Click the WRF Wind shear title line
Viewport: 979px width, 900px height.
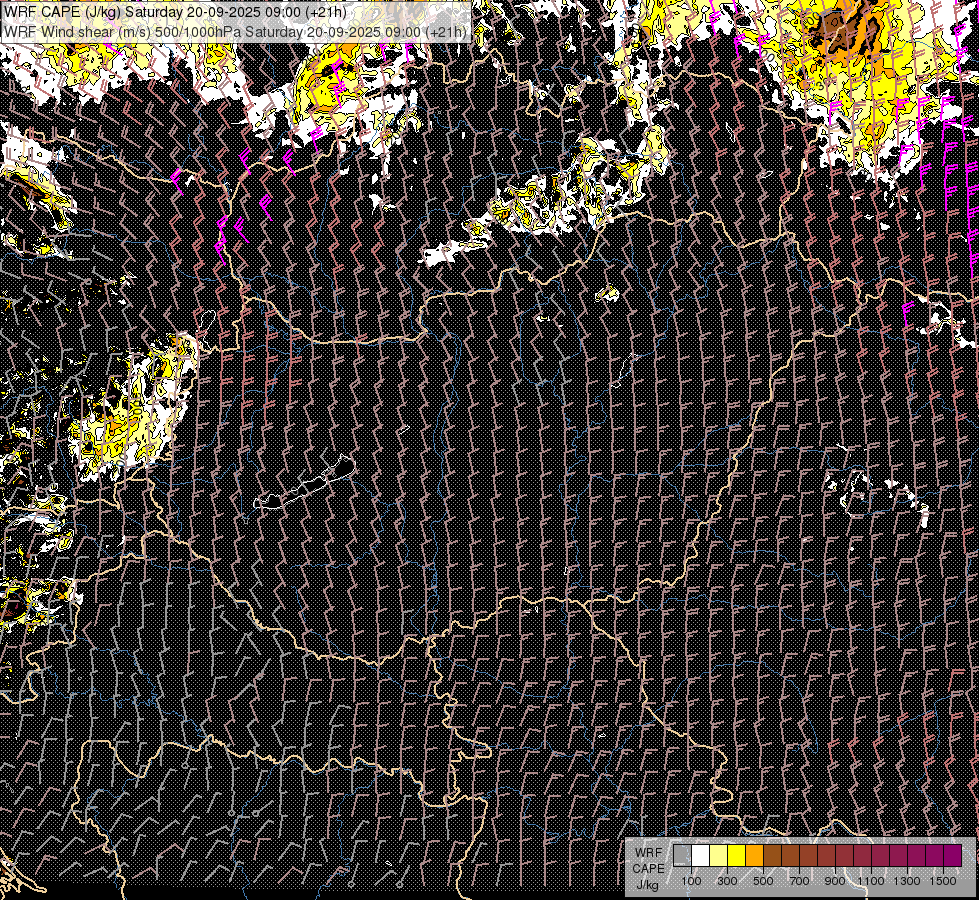235,32
